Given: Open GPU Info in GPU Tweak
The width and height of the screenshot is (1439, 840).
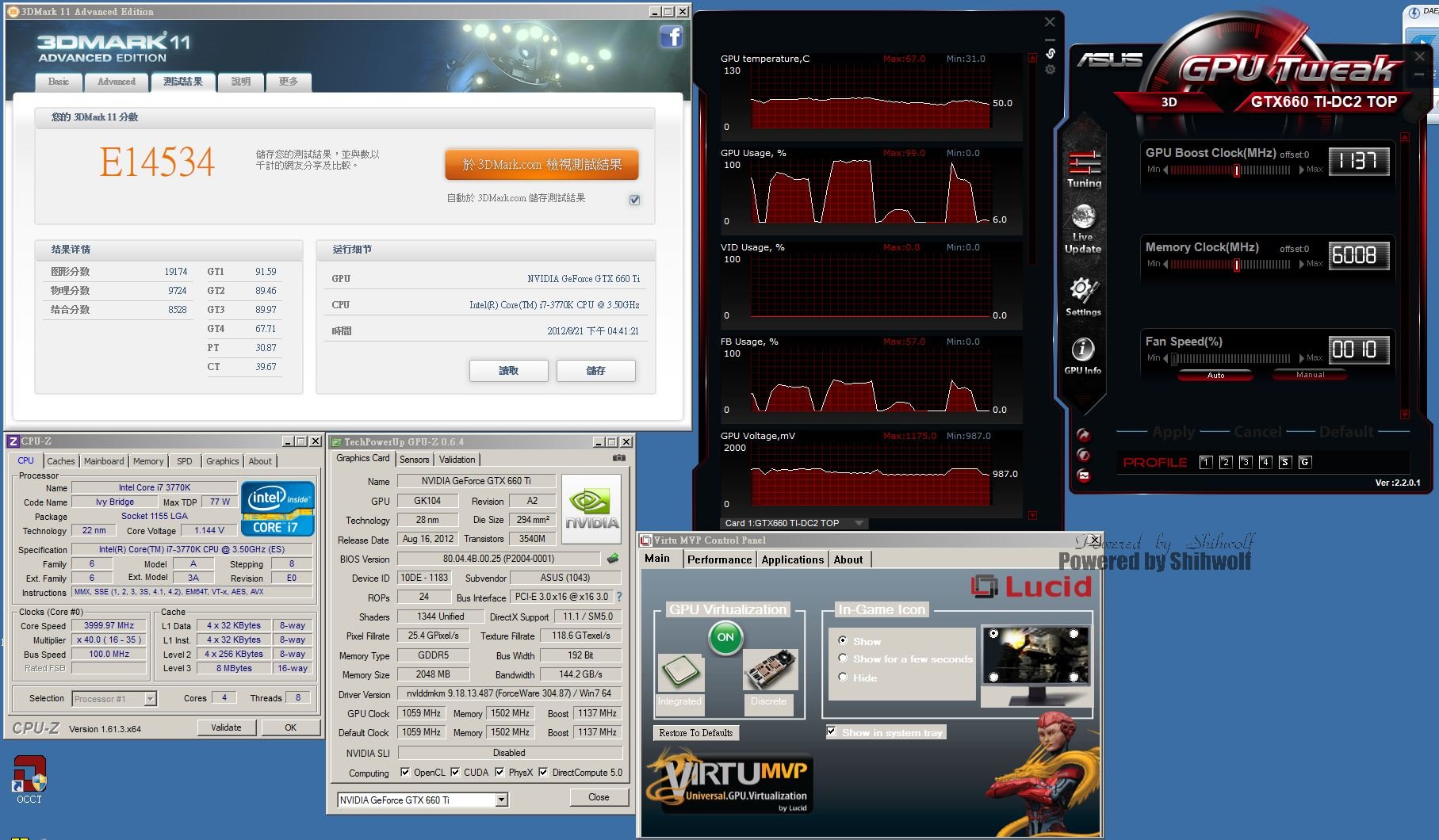Looking at the screenshot, I should tap(1083, 356).
